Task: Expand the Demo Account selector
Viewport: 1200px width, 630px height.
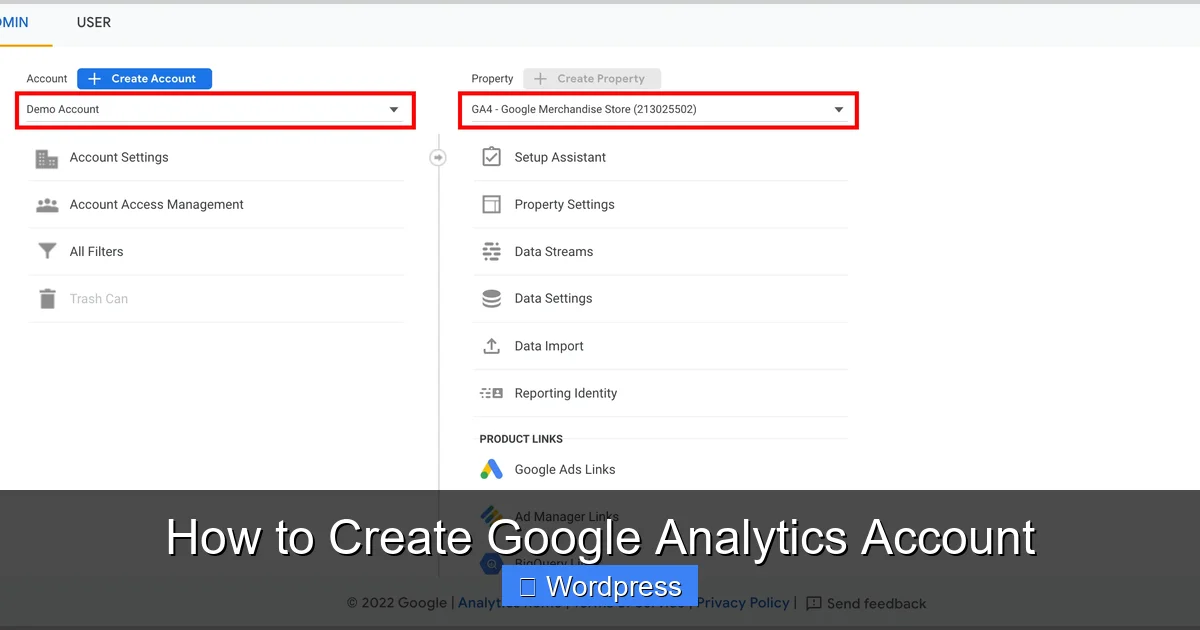Action: coord(215,110)
